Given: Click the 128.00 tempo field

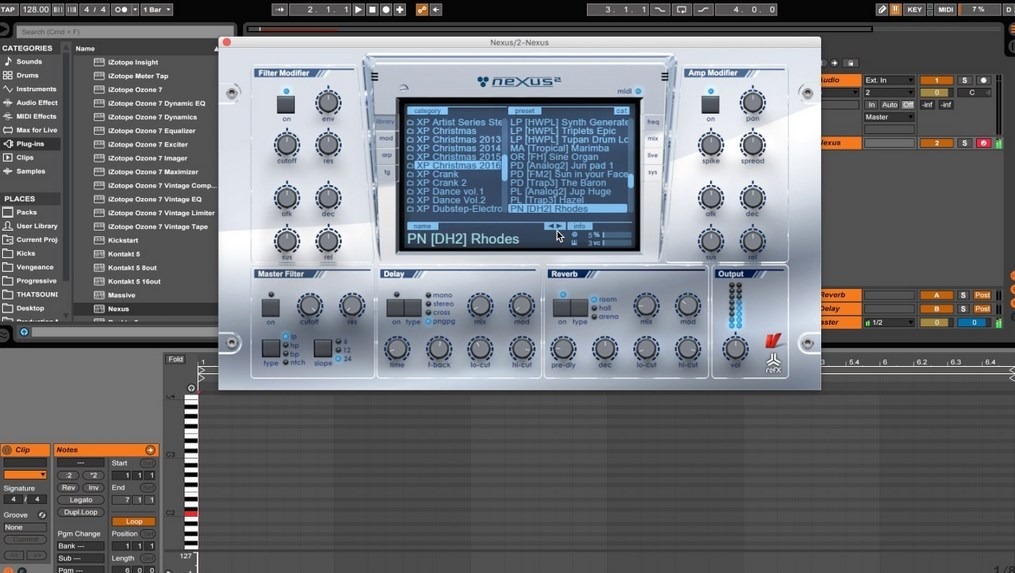Looking at the screenshot, I should pyautogui.click(x=35, y=10).
